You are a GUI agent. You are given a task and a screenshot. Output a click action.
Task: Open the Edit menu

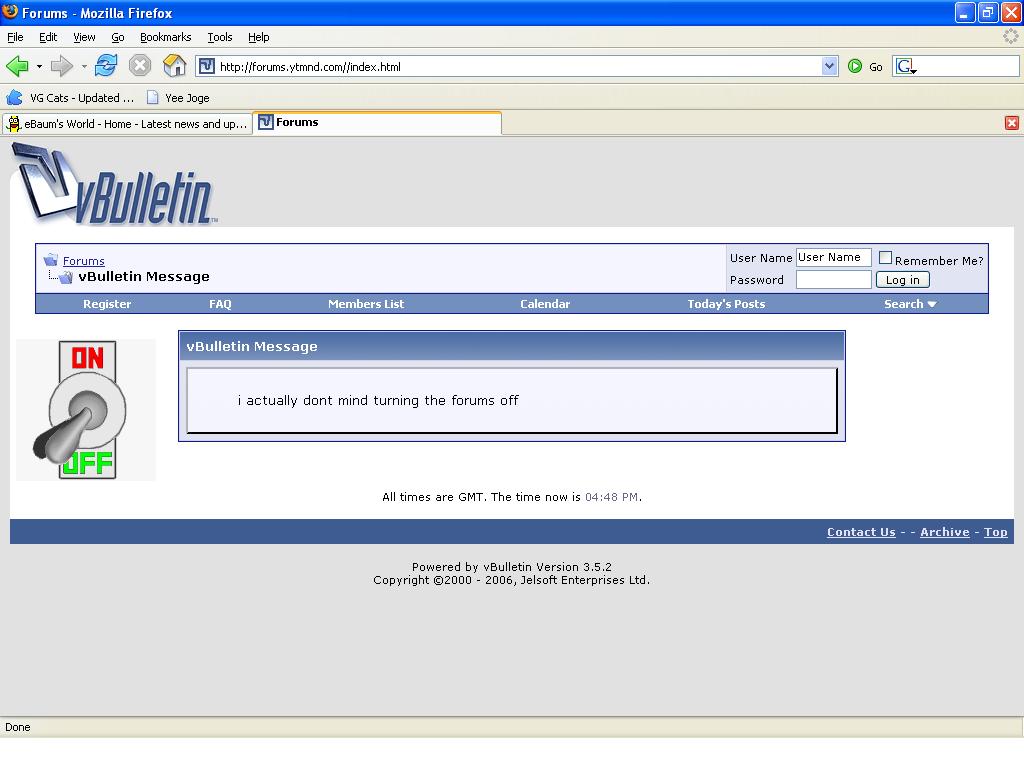[x=48, y=37]
